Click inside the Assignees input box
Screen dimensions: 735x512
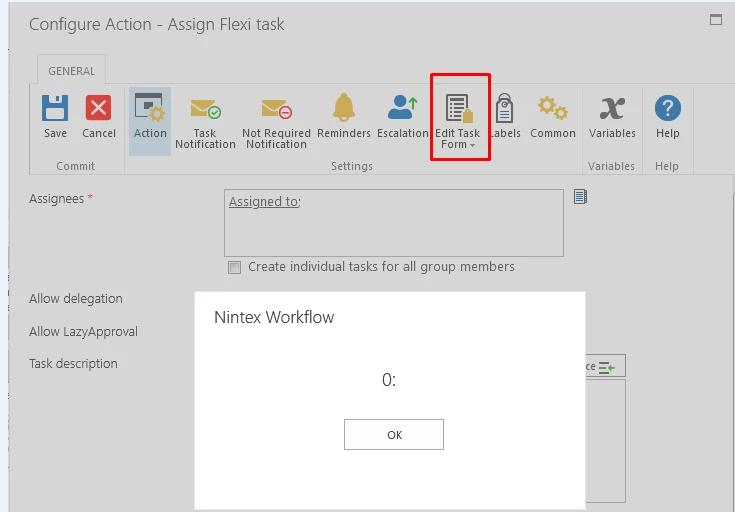click(x=394, y=223)
